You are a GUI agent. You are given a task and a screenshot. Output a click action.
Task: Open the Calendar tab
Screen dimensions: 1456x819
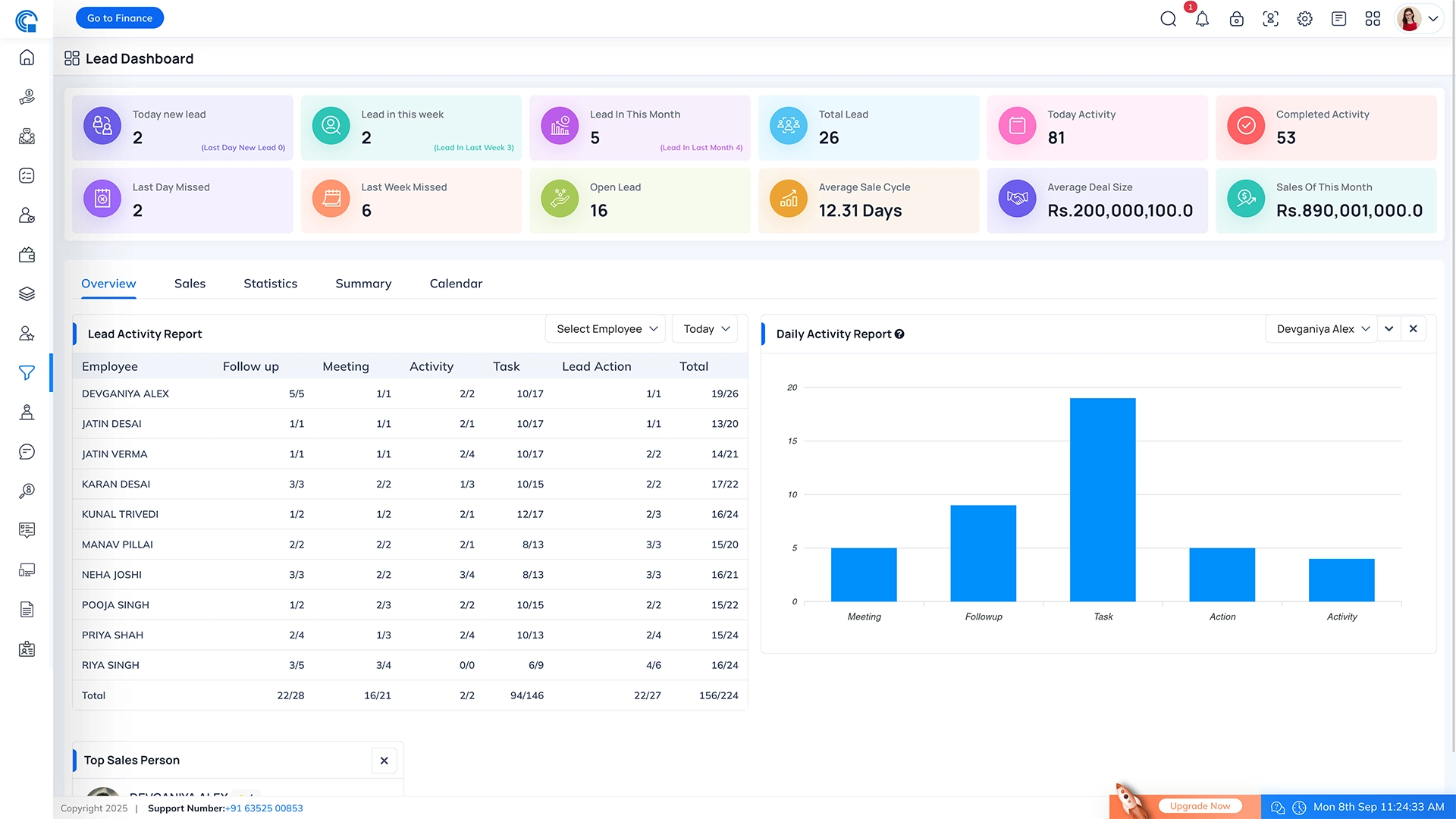[456, 284]
